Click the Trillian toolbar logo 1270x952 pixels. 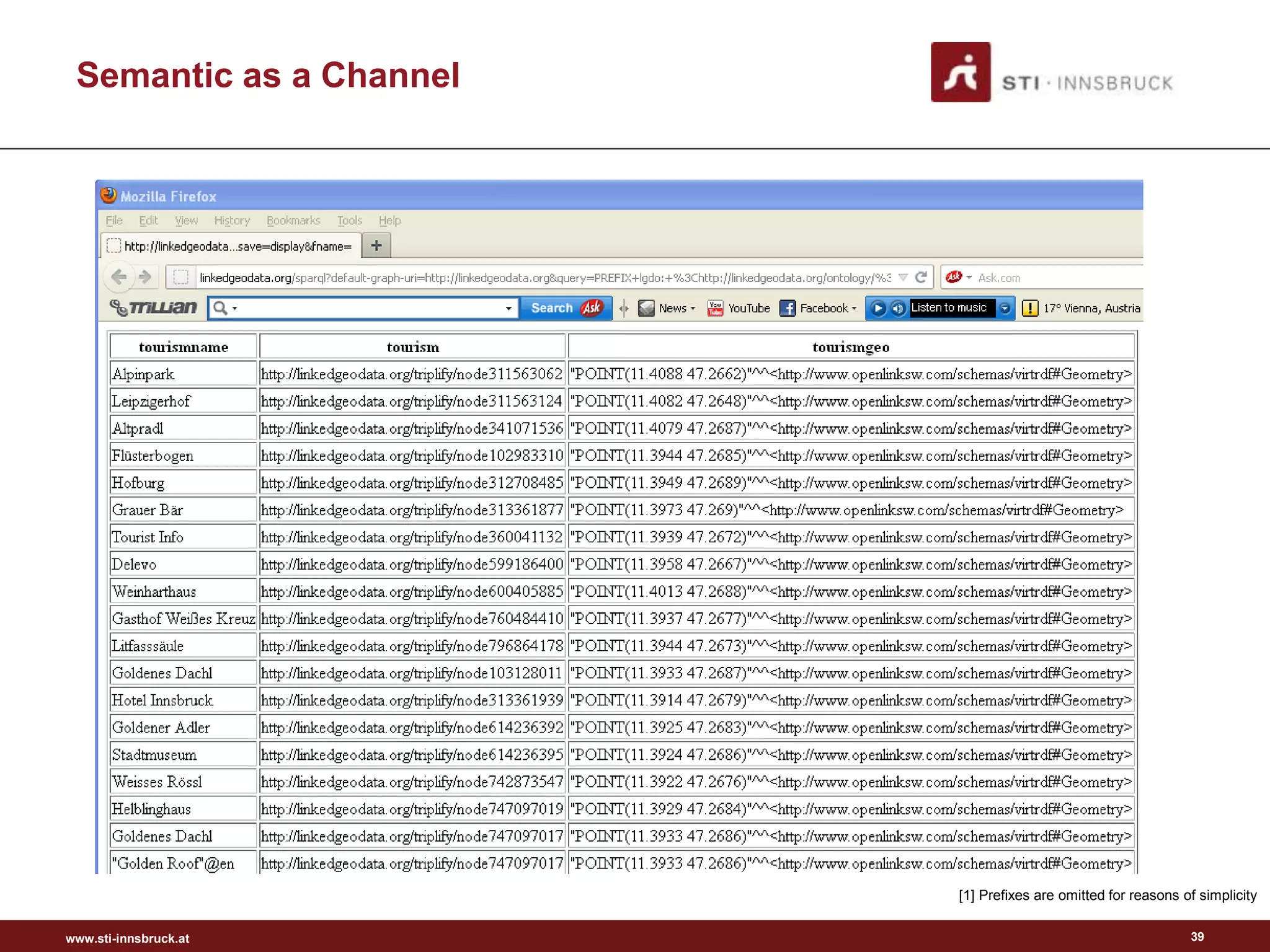click(x=153, y=307)
